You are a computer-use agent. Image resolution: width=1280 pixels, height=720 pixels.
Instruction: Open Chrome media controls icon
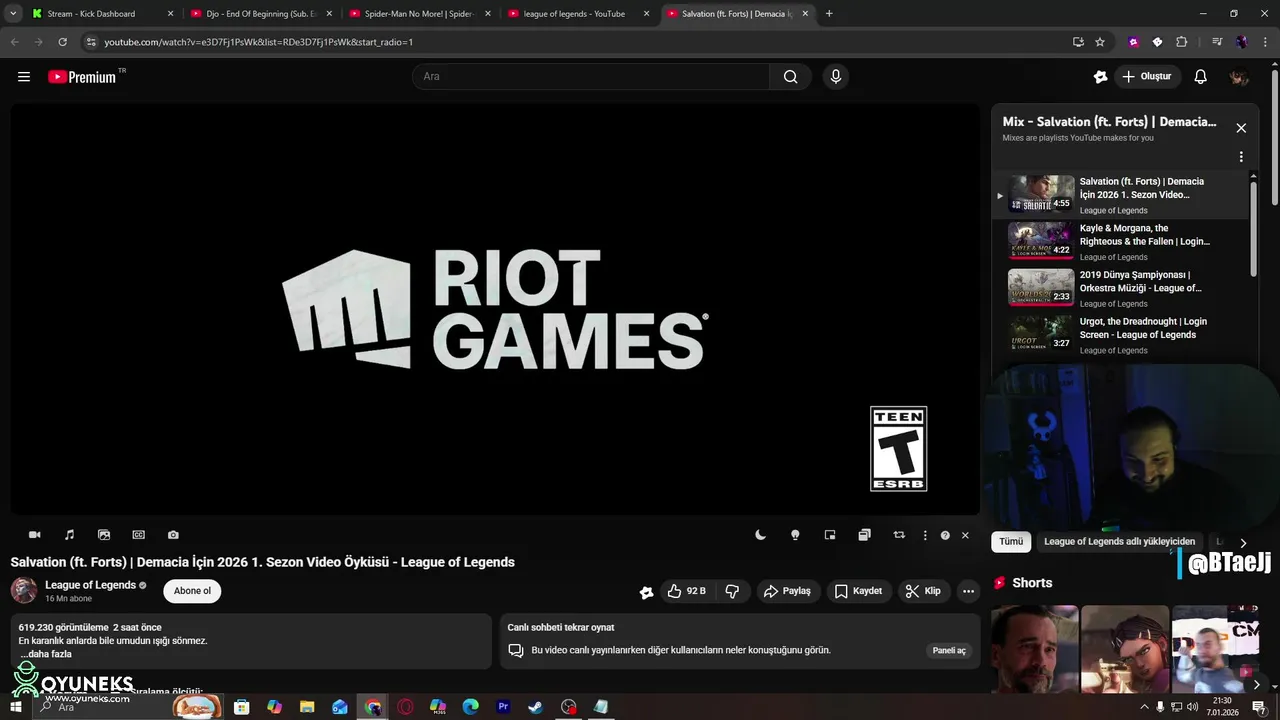pos(1216,42)
